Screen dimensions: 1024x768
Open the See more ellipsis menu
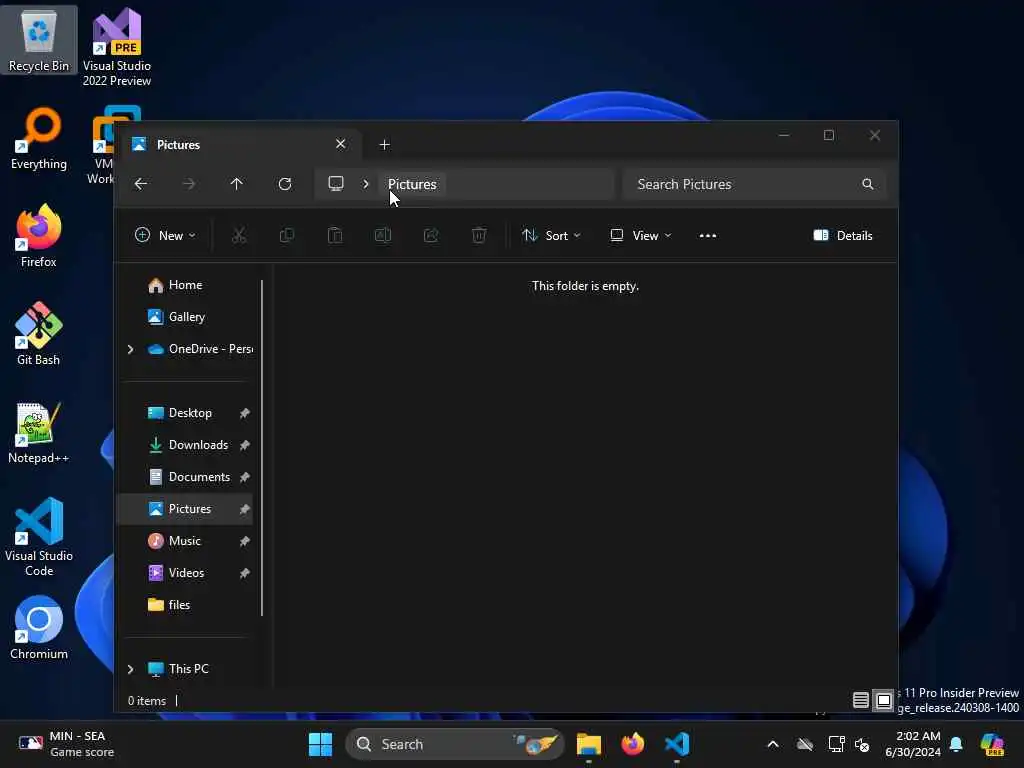click(708, 236)
